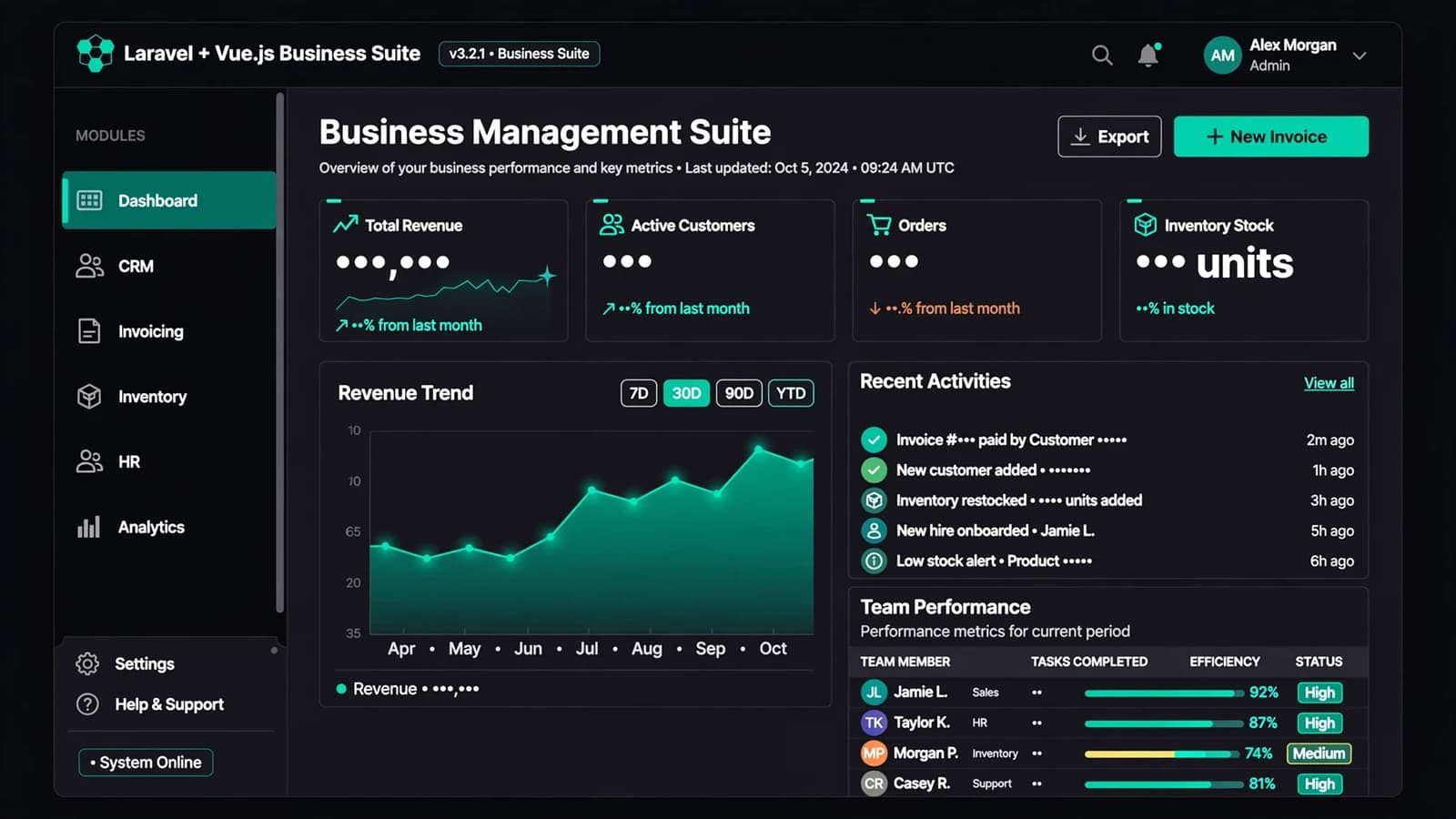Select the YTD revenue range

pos(791,393)
